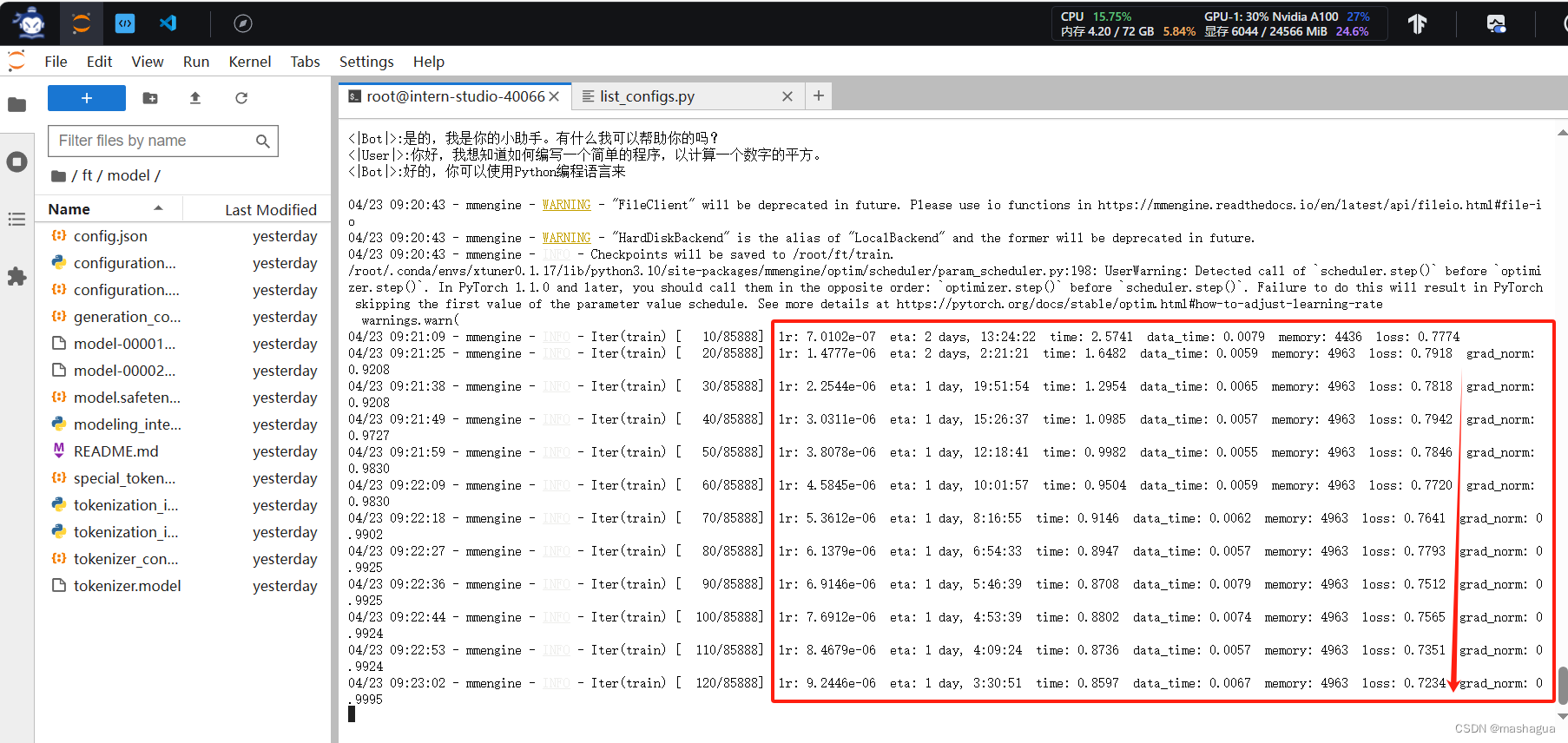This screenshot has width=1568, height=743.
Task: Open the image gallery icon at top right
Action: pyautogui.click(x=1496, y=23)
